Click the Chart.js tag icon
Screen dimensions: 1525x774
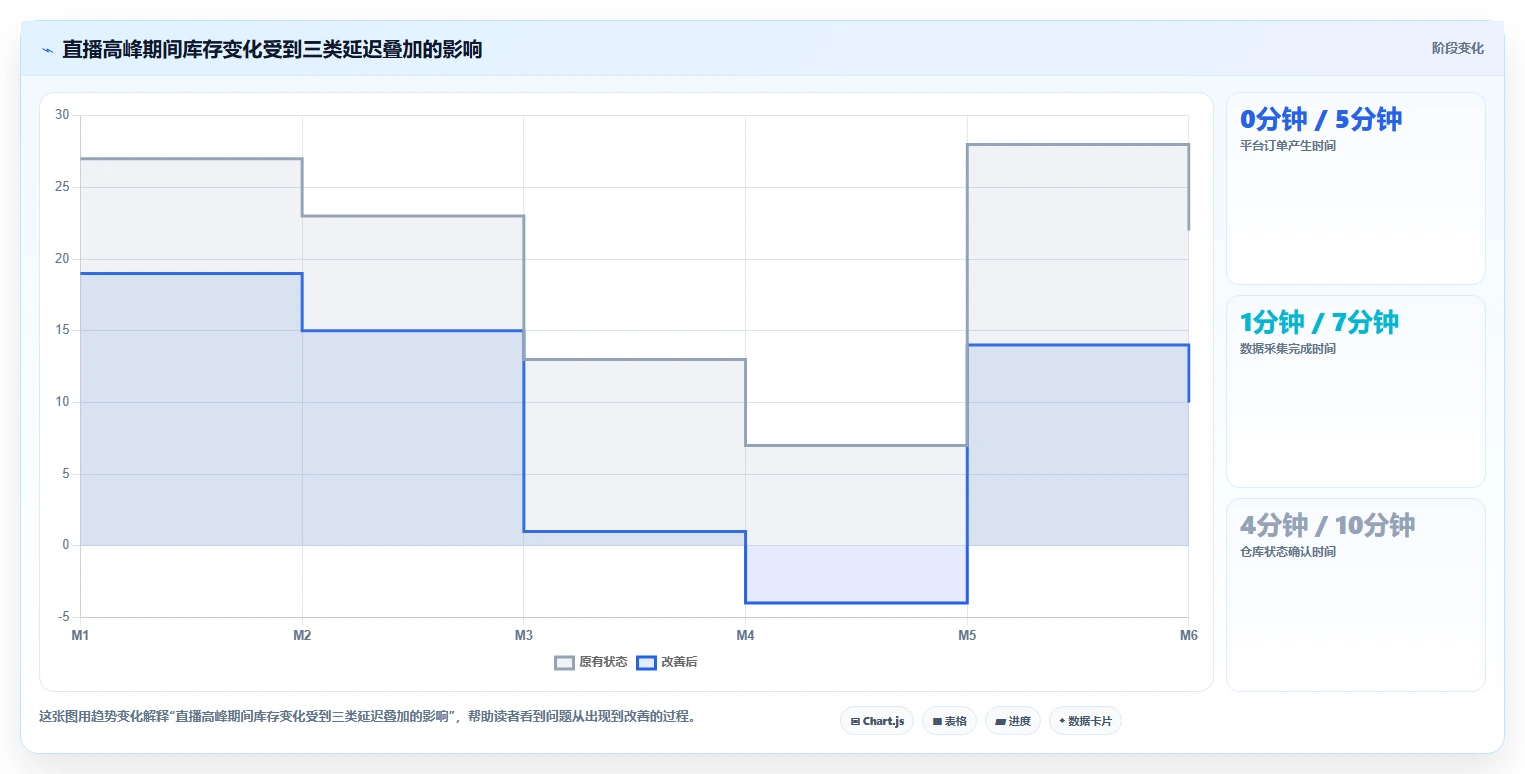[x=855, y=721]
